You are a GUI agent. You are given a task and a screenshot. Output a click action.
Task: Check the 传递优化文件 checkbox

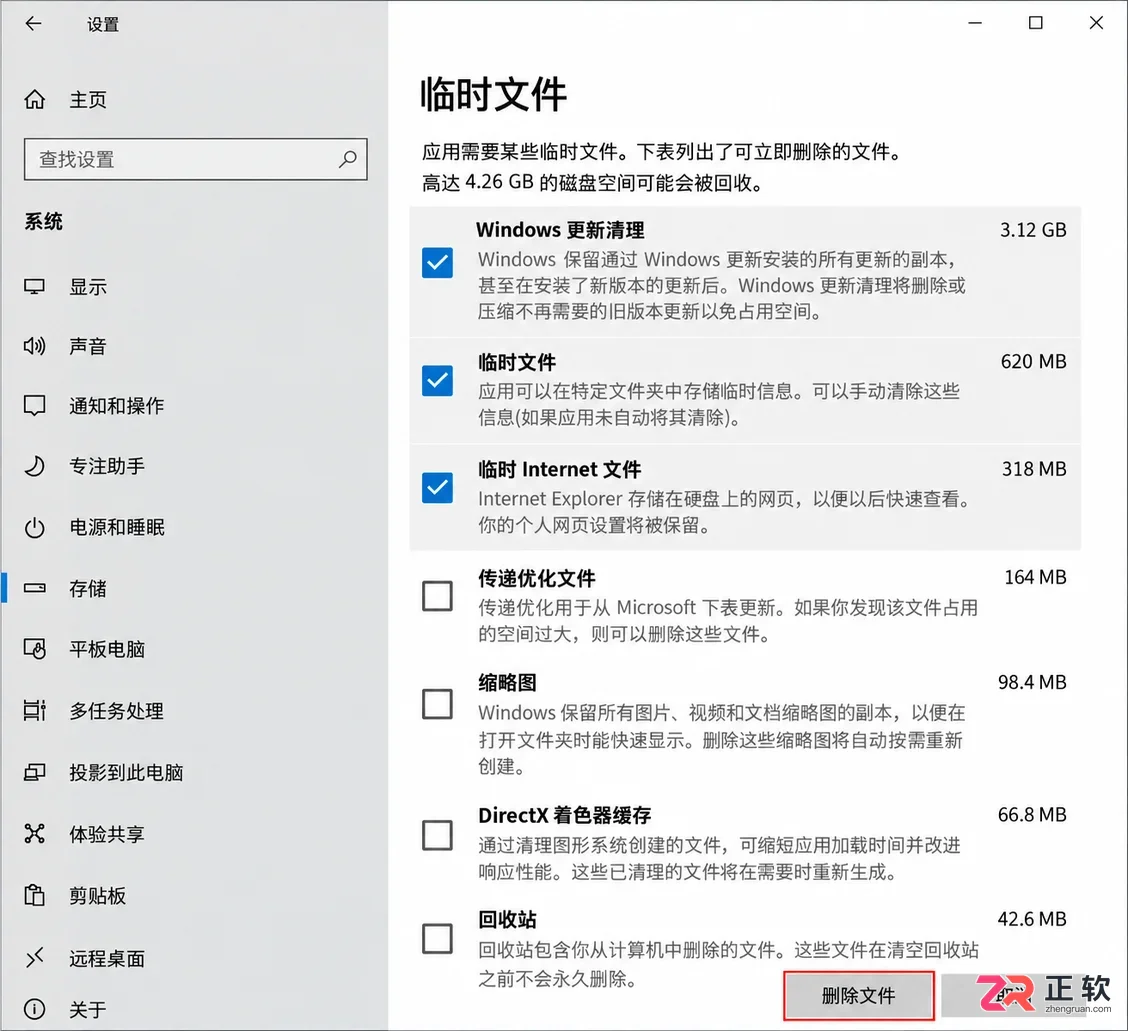pyautogui.click(x=437, y=596)
